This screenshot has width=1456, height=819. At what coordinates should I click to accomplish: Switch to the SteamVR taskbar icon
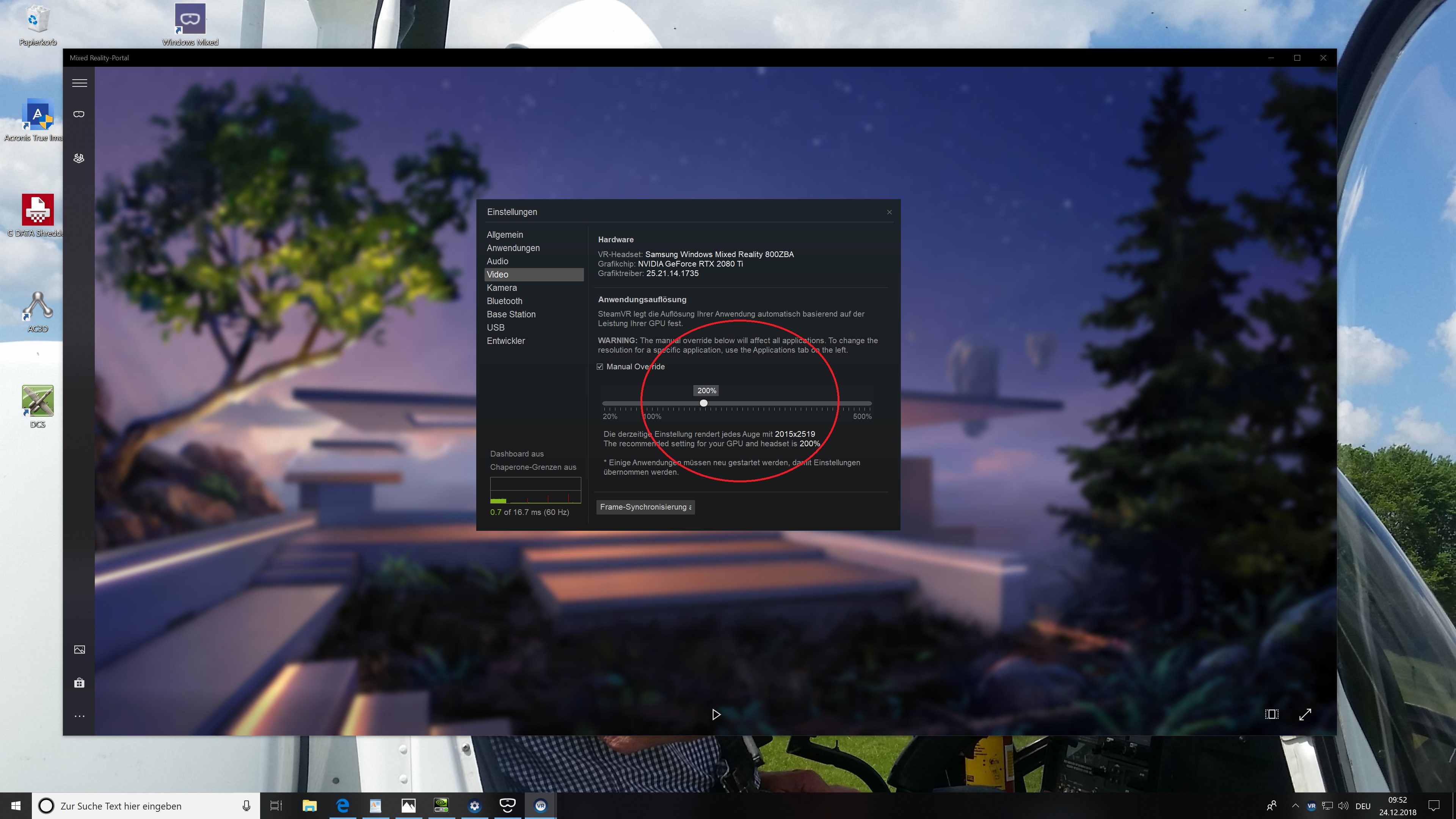tap(540, 805)
